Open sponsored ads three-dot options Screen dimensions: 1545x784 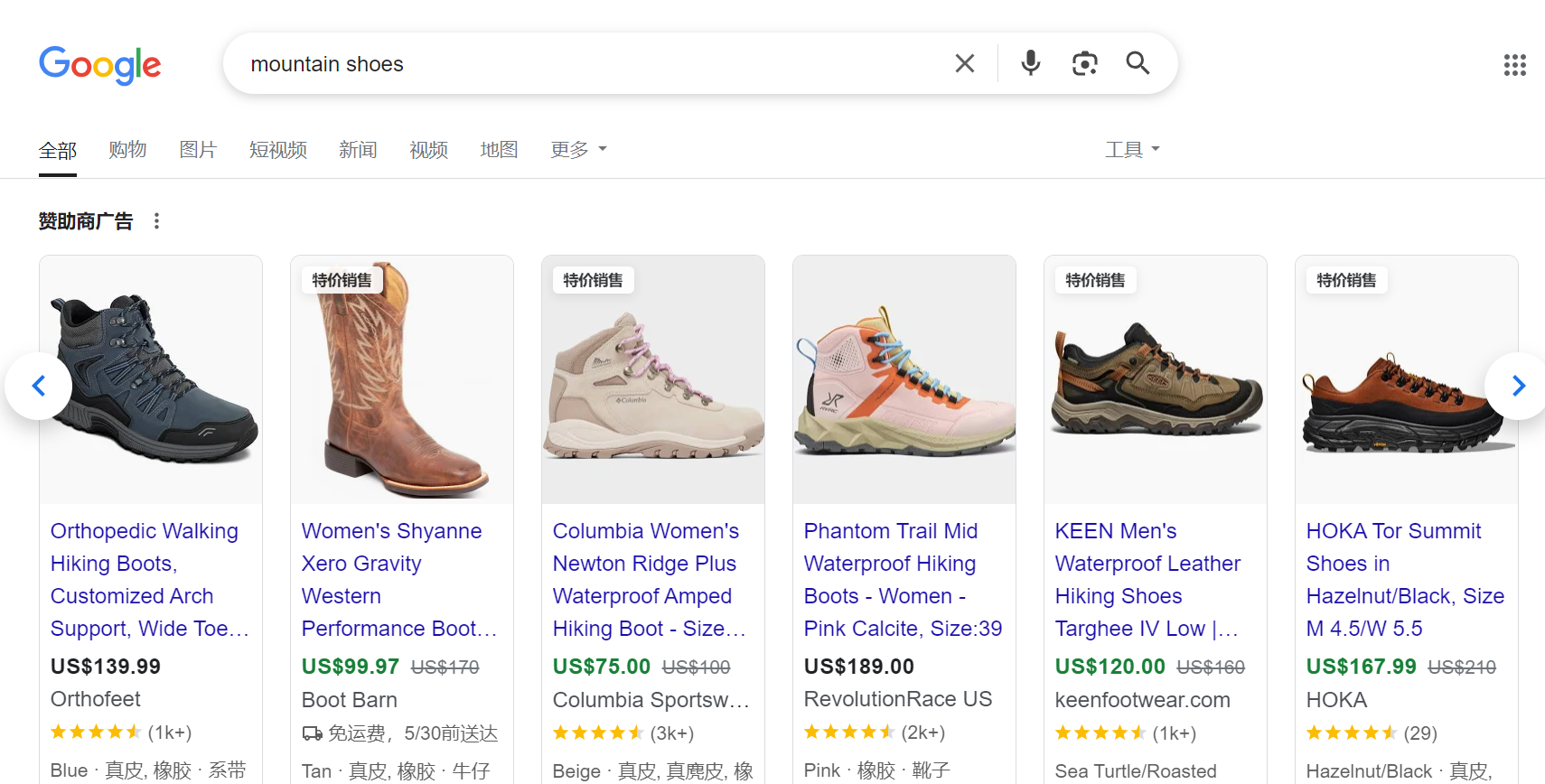click(x=156, y=221)
